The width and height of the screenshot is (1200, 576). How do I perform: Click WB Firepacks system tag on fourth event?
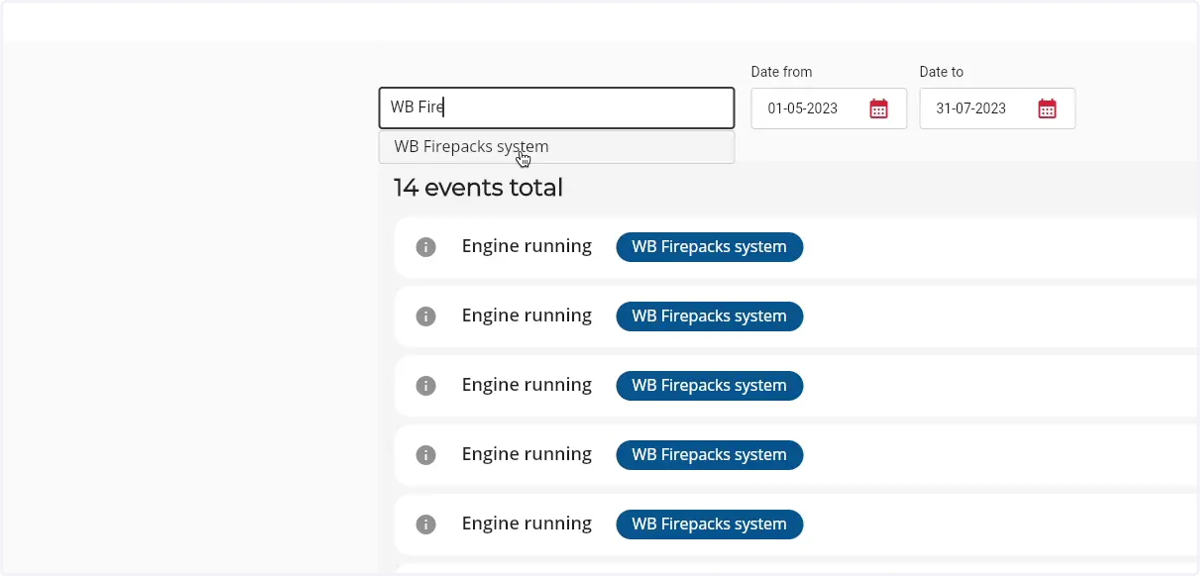[709, 455]
